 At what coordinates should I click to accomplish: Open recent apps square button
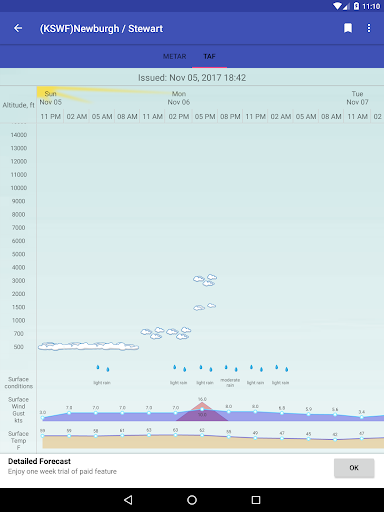click(256, 500)
